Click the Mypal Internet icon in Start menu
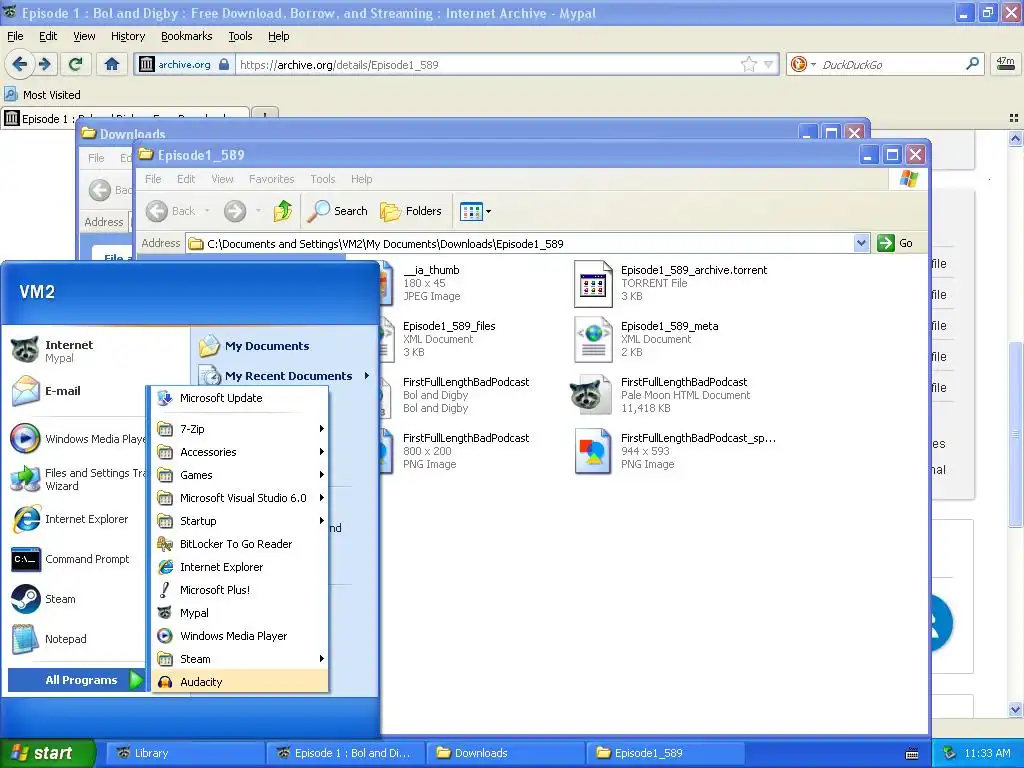 pyautogui.click(x=25, y=350)
